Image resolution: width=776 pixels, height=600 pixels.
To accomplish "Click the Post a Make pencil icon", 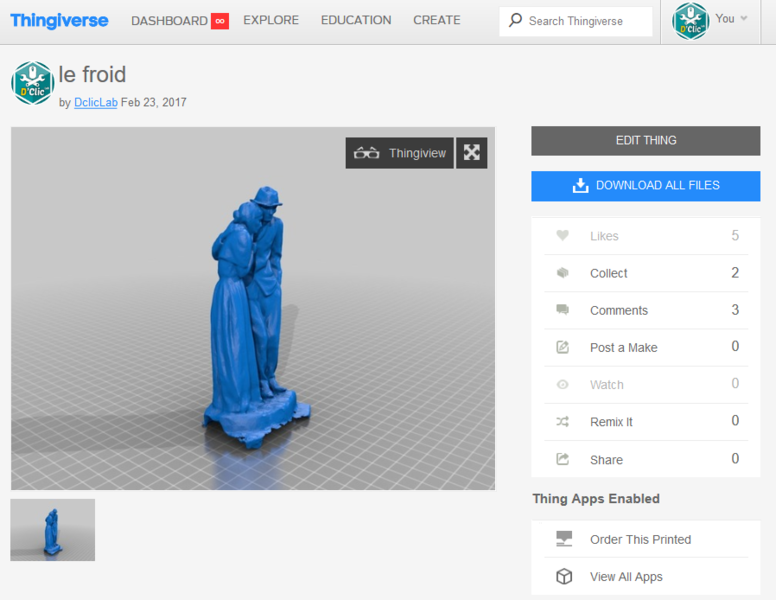I will [562, 347].
